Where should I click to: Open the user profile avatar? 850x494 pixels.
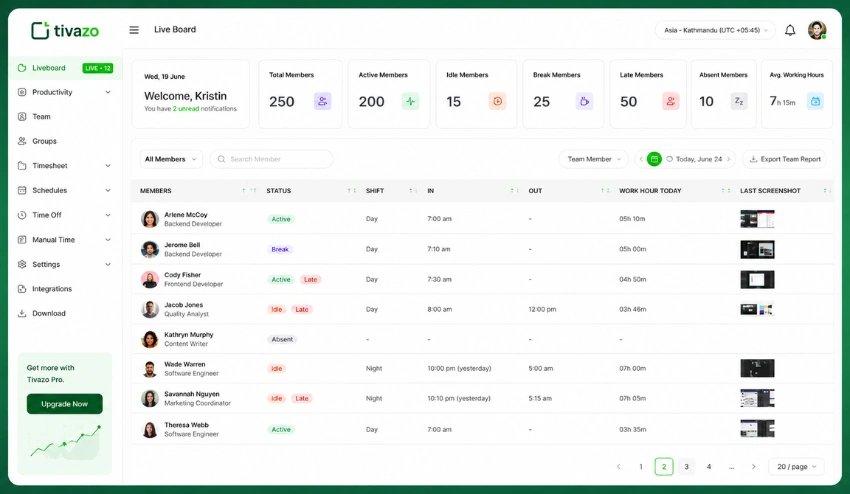click(817, 30)
